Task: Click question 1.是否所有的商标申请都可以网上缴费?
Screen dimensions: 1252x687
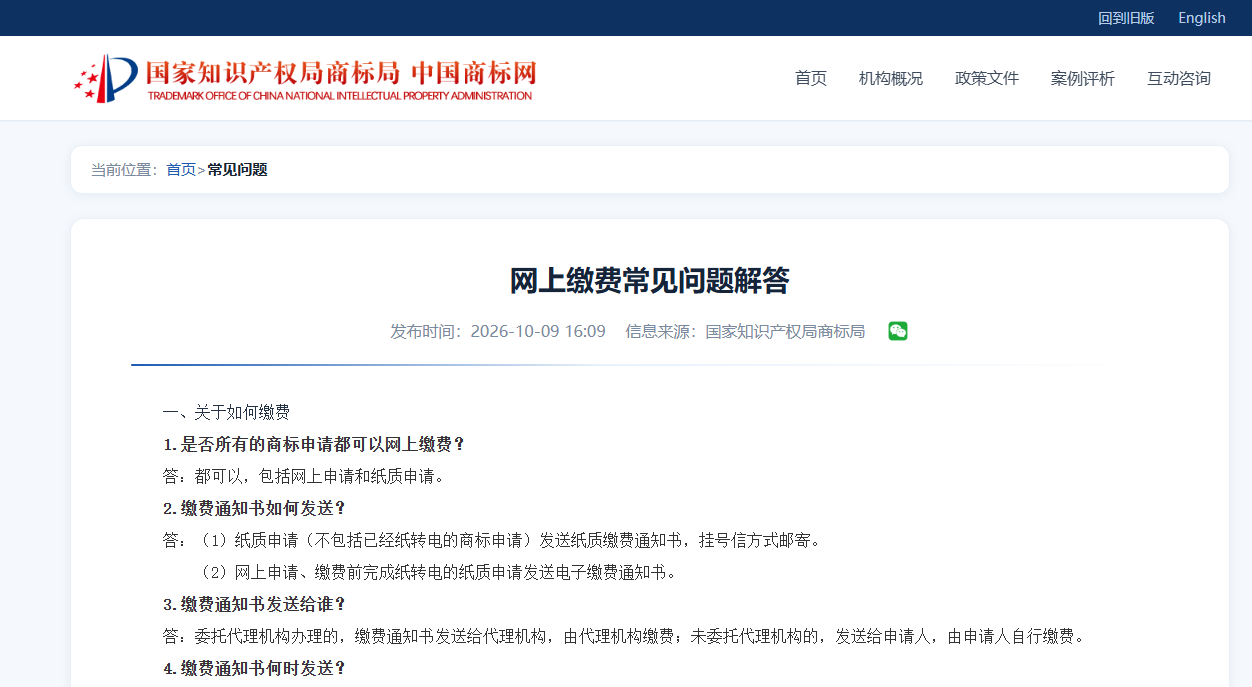Action: tap(314, 444)
